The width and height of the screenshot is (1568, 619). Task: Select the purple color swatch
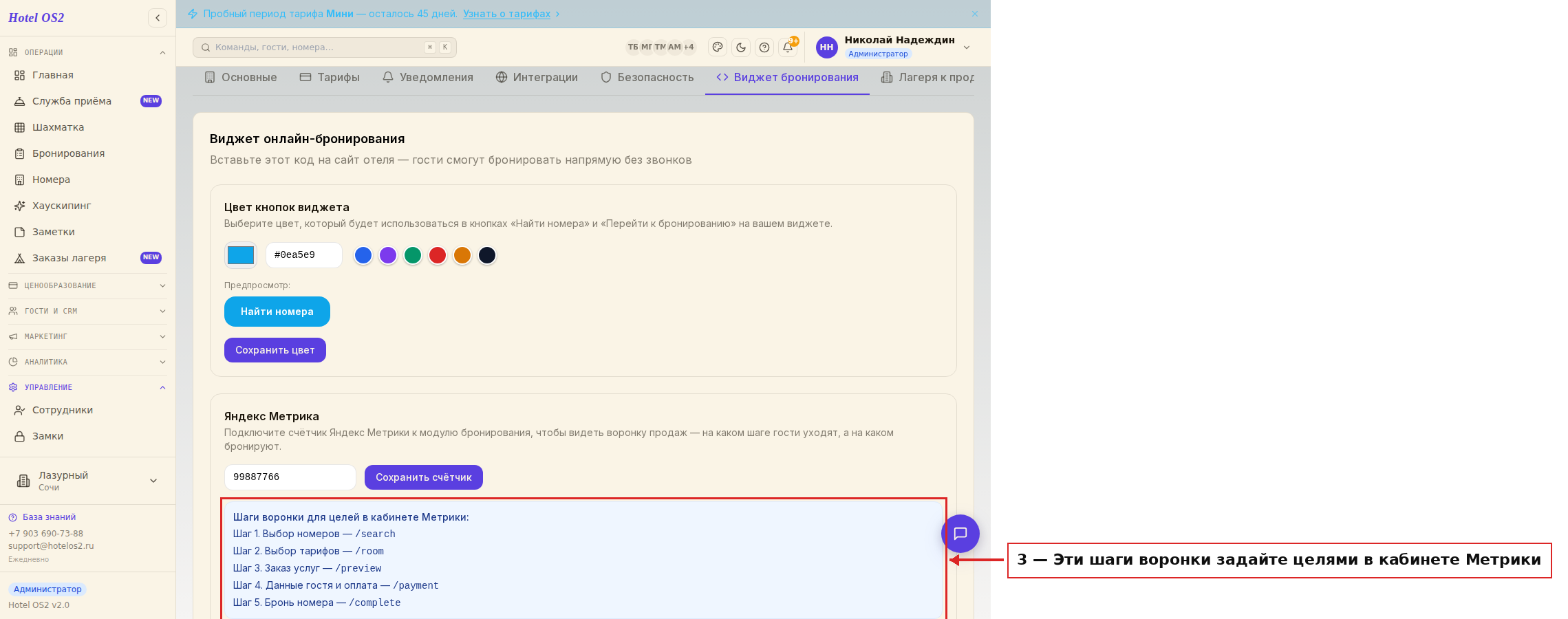click(x=388, y=255)
